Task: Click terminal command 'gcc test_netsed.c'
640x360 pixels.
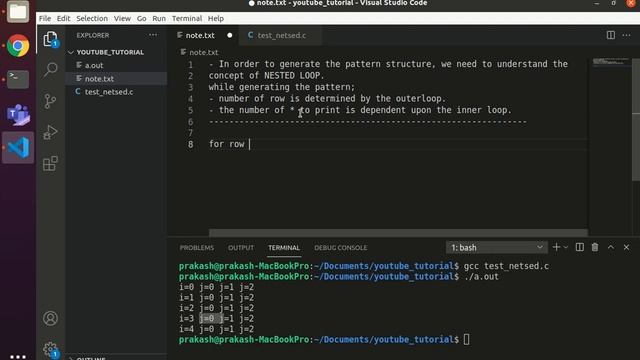Action: pos(506,266)
